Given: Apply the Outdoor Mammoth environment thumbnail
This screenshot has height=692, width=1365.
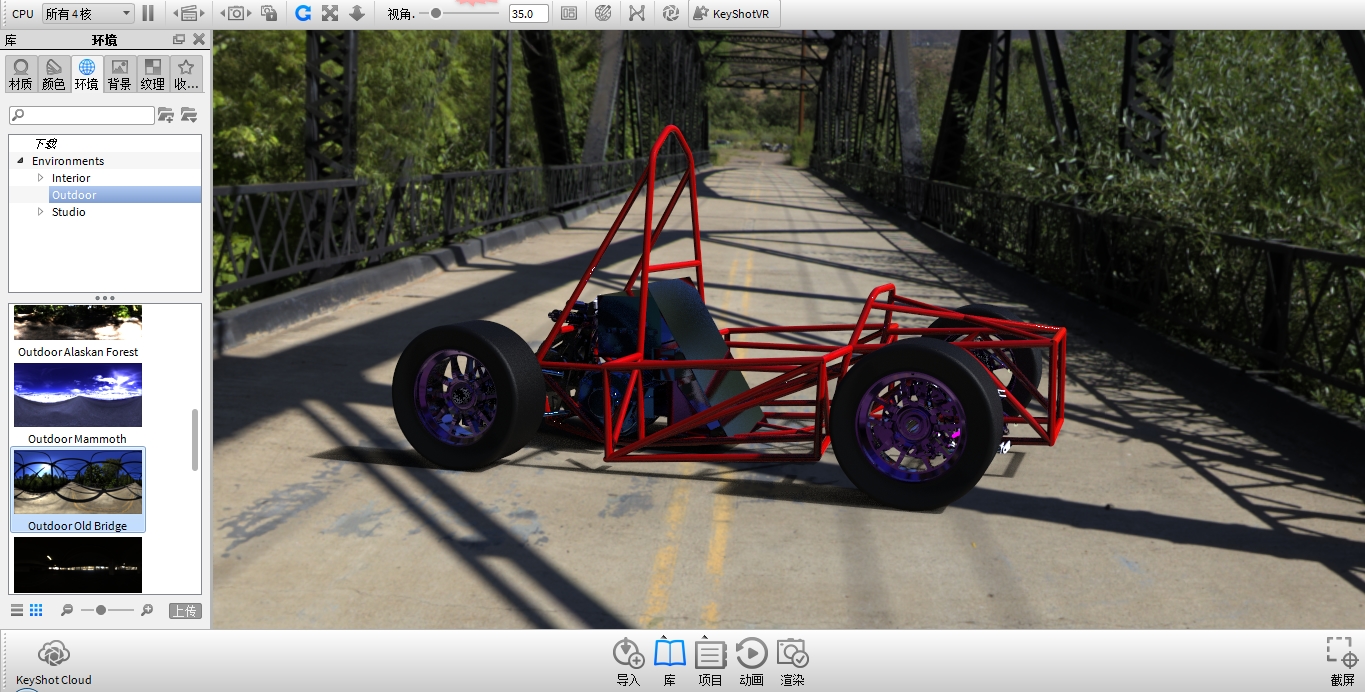Looking at the screenshot, I should pos(77,395).
